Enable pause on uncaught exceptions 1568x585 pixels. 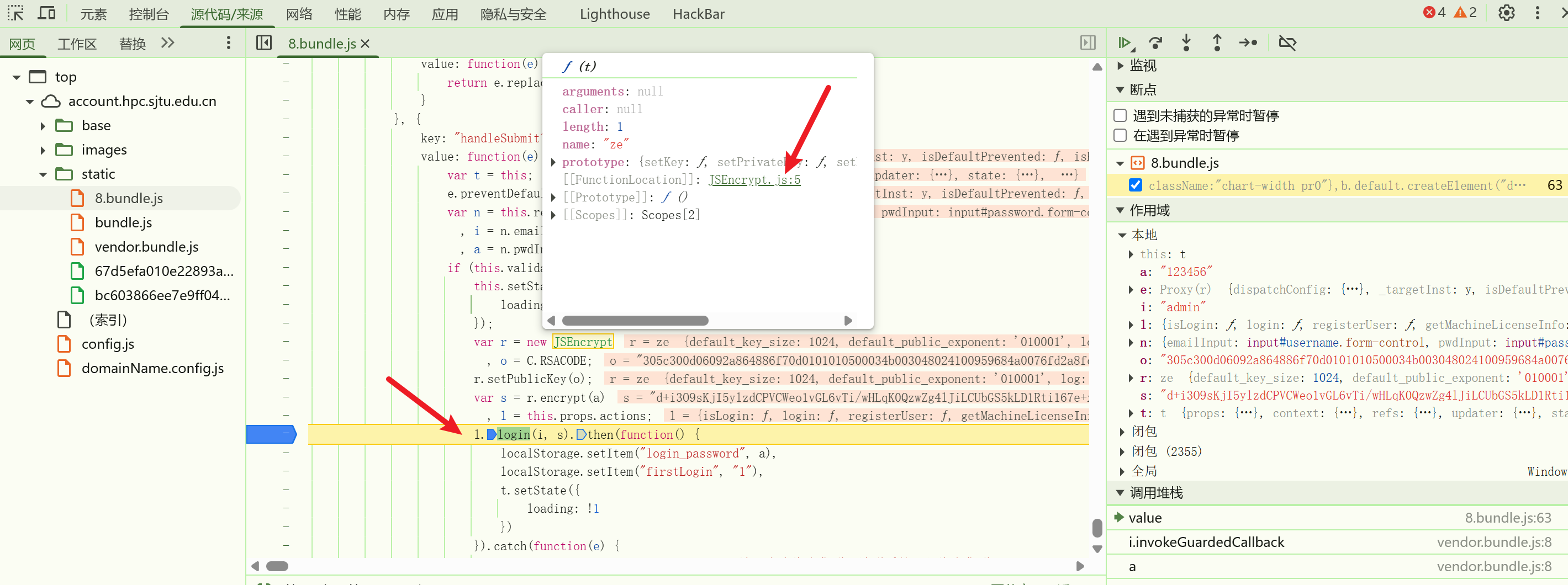click(1120, 115)
